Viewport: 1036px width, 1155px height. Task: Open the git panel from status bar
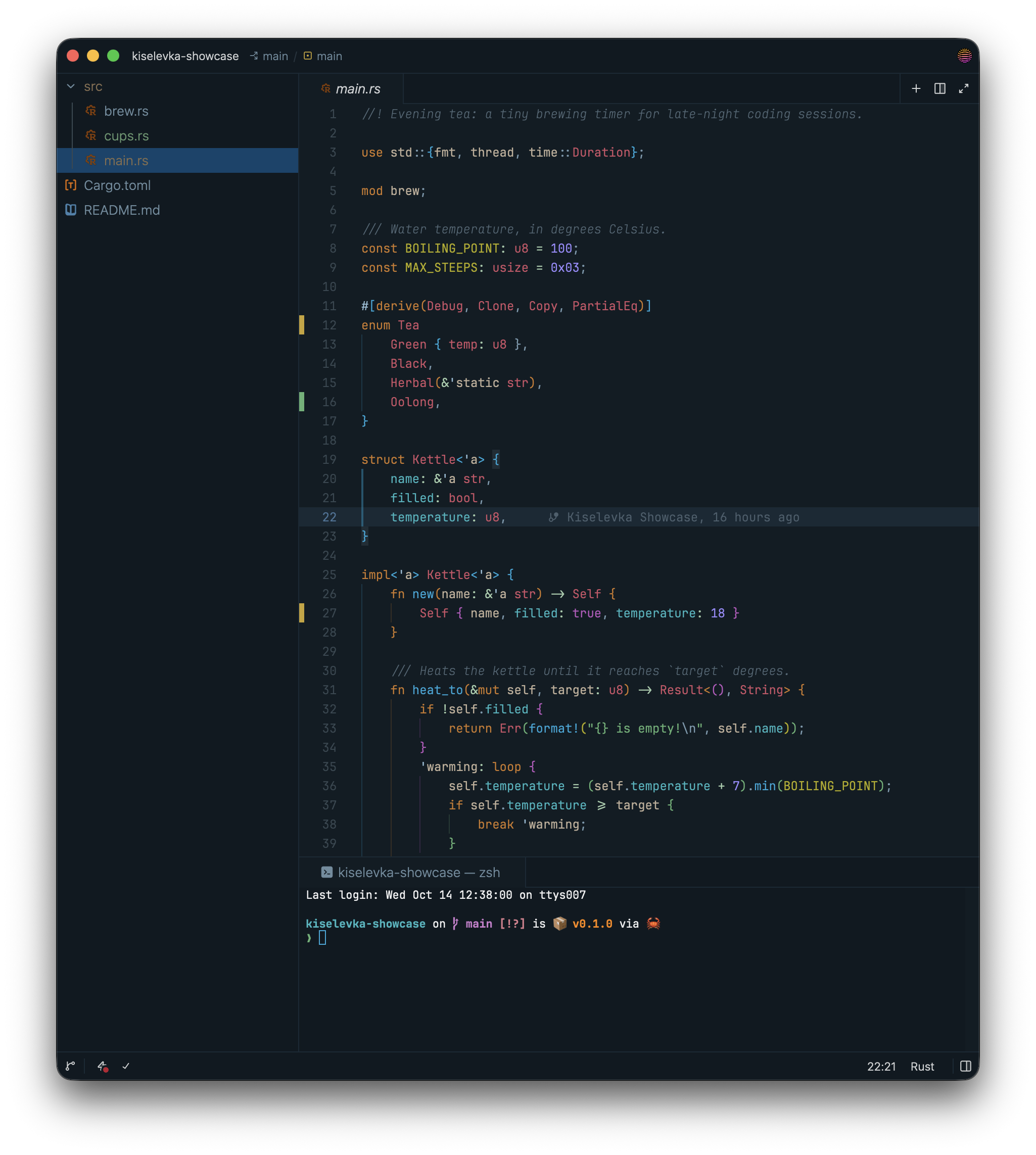click(x=71, y=1066)
